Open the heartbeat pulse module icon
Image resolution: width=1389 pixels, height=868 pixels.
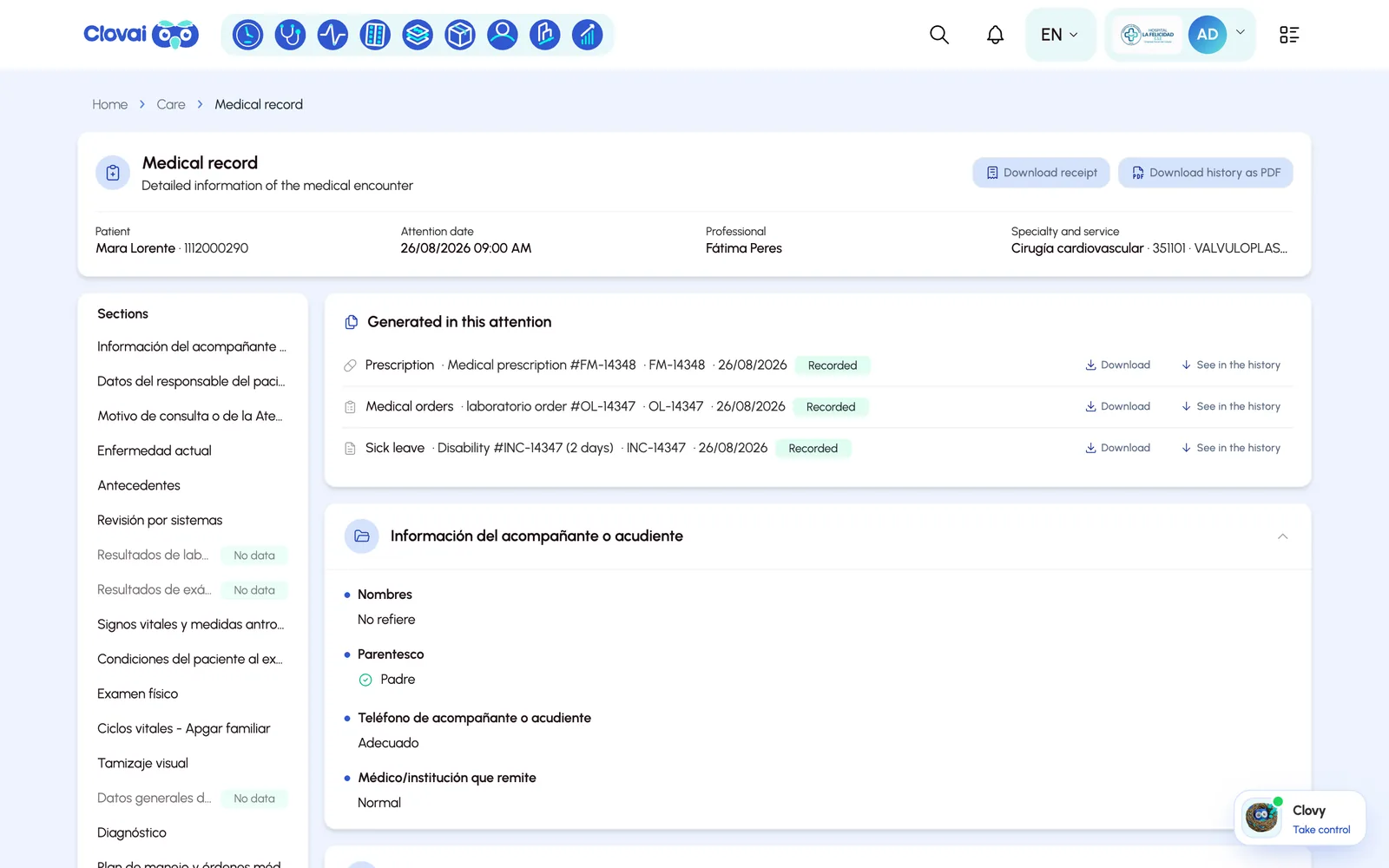[332, 35]
